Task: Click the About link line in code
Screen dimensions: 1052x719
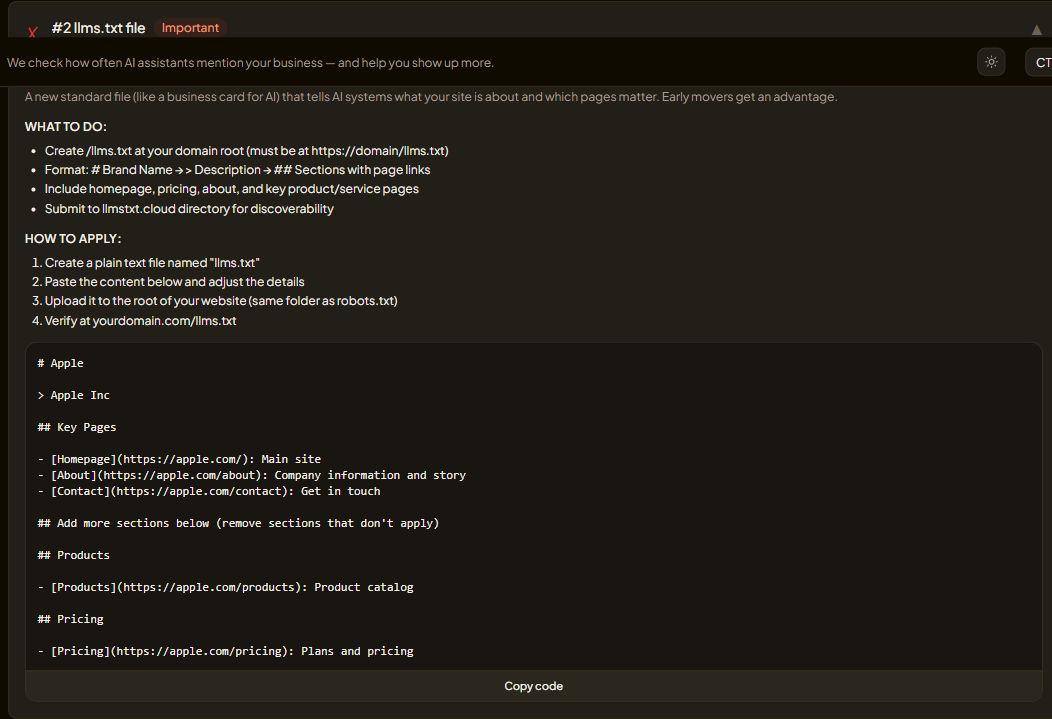Action: point(252,475)
